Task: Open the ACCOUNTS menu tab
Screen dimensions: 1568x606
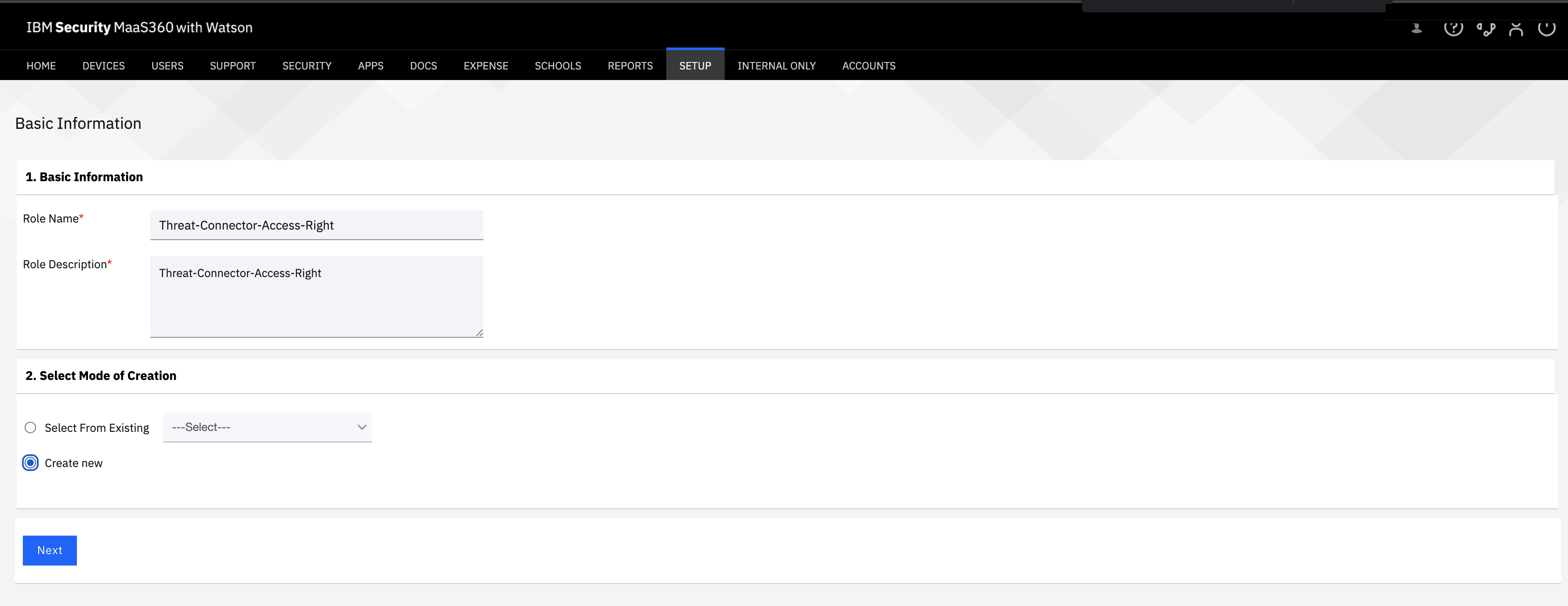Action: [x=869, y=66]
